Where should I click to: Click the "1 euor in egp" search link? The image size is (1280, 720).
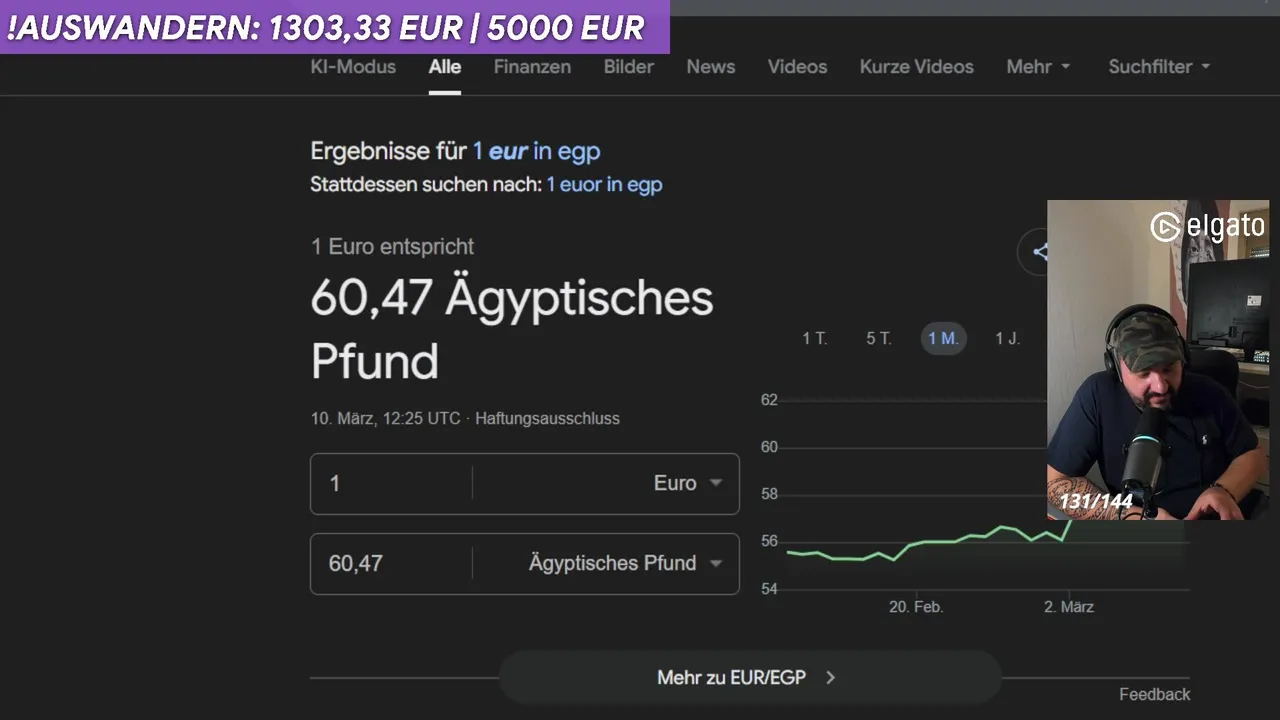point(604,185)
